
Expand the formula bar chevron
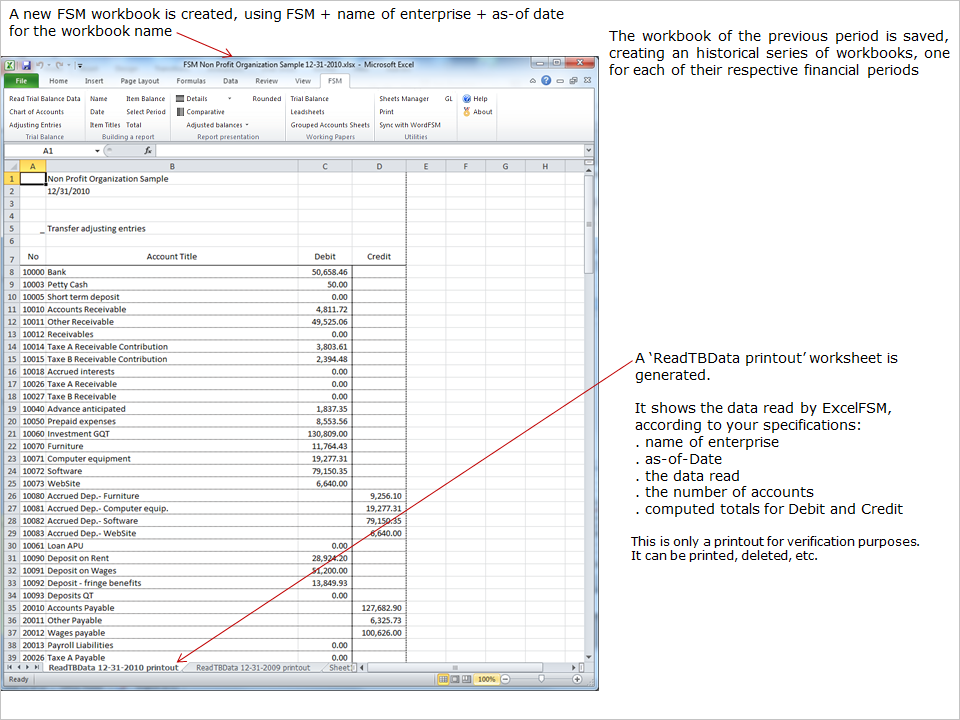point(590,150)
